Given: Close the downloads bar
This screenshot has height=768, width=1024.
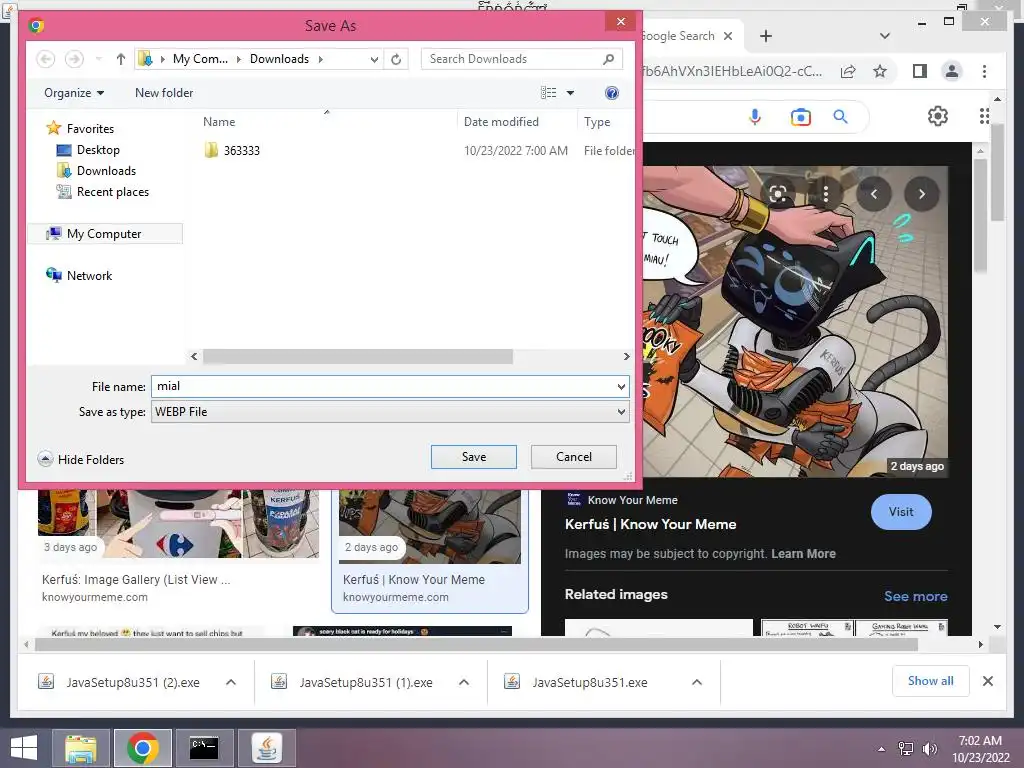Looking at the screenshot, I should tap(988, 681).
